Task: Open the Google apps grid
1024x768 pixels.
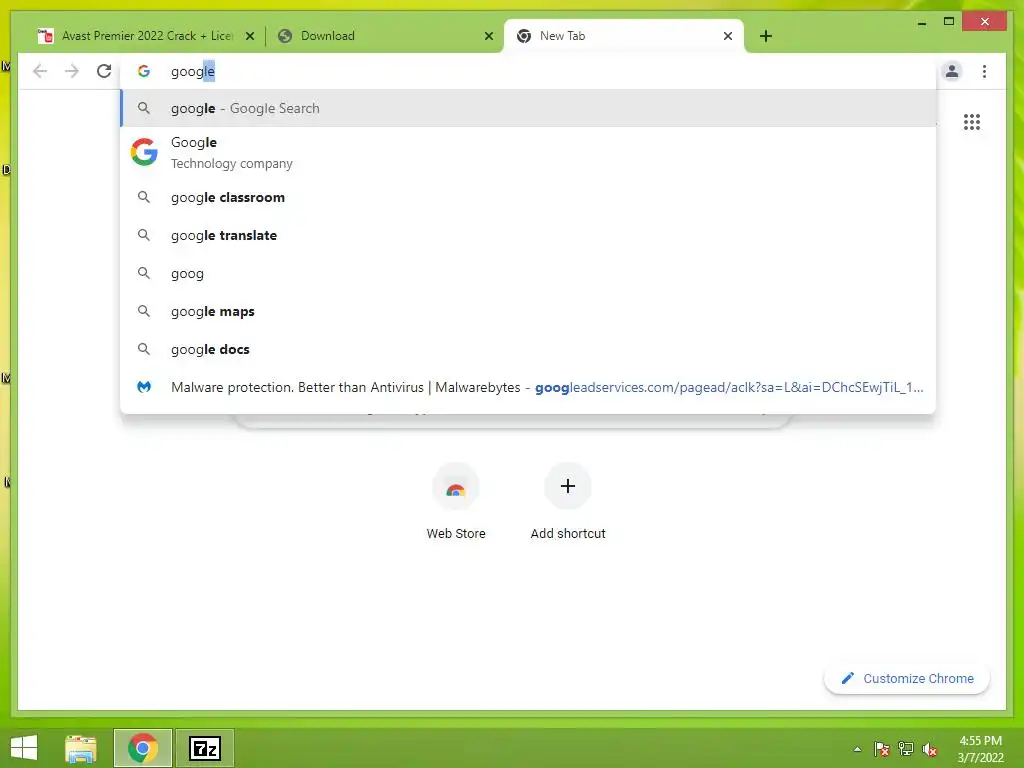Action: (972, 122)
